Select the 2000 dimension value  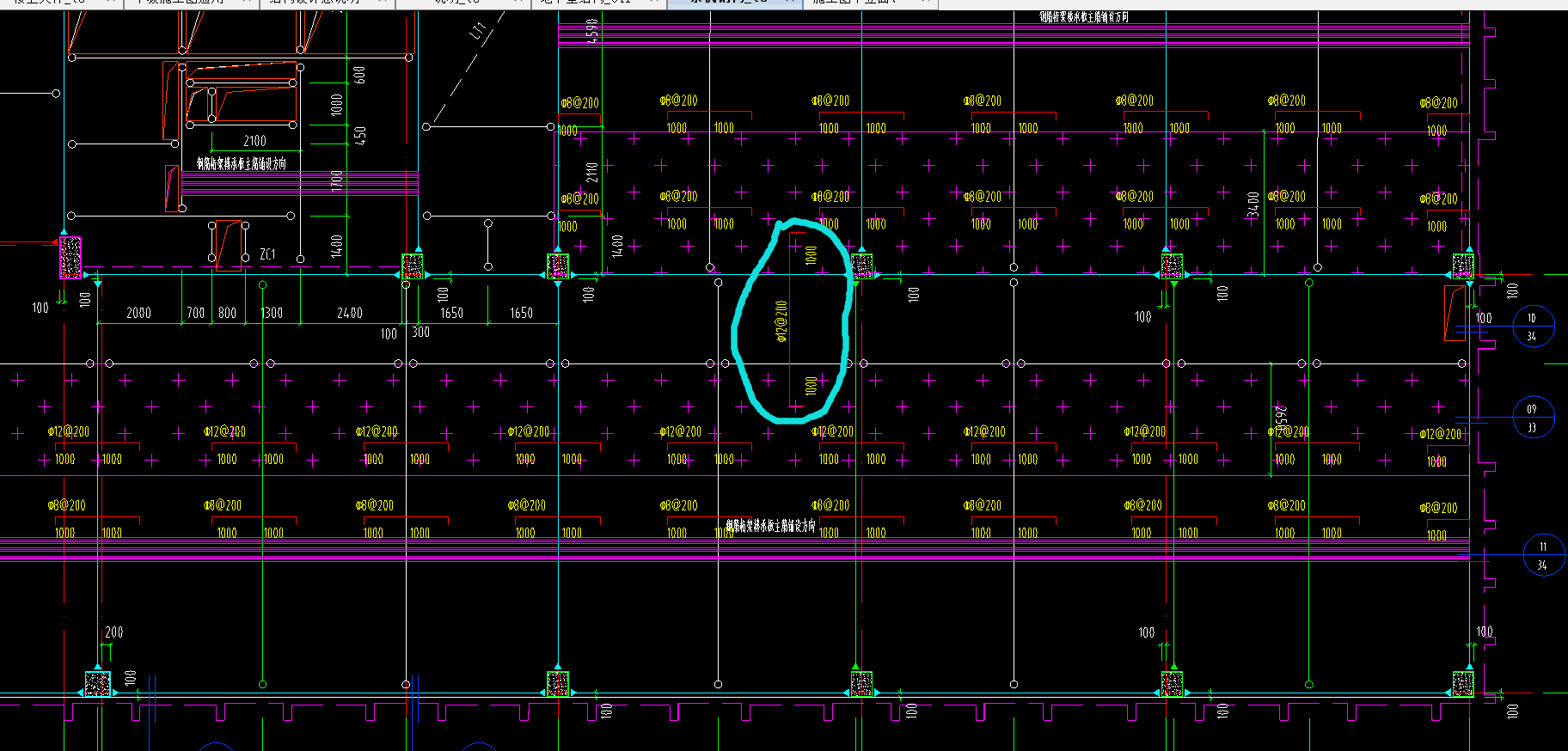tap(138, 313)
